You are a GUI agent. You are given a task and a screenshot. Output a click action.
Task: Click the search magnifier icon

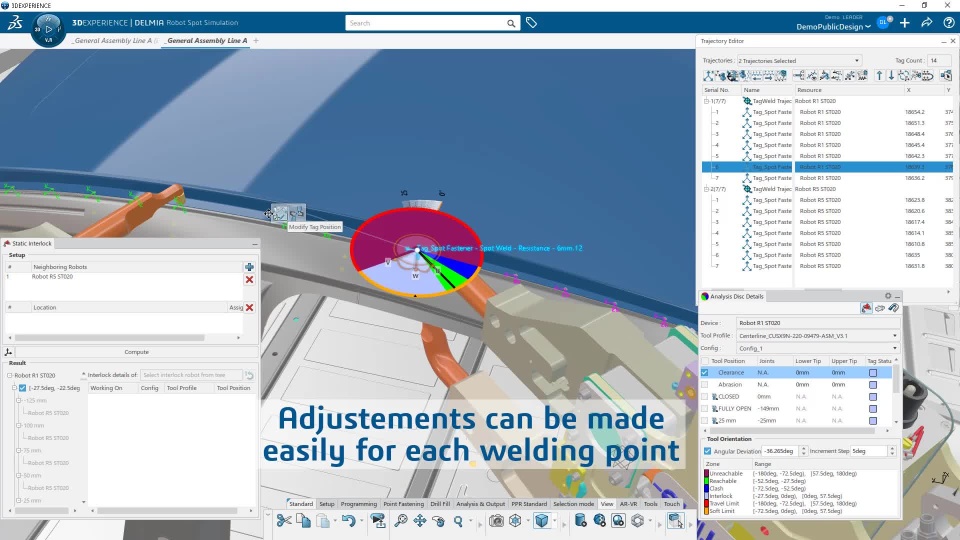511,23
